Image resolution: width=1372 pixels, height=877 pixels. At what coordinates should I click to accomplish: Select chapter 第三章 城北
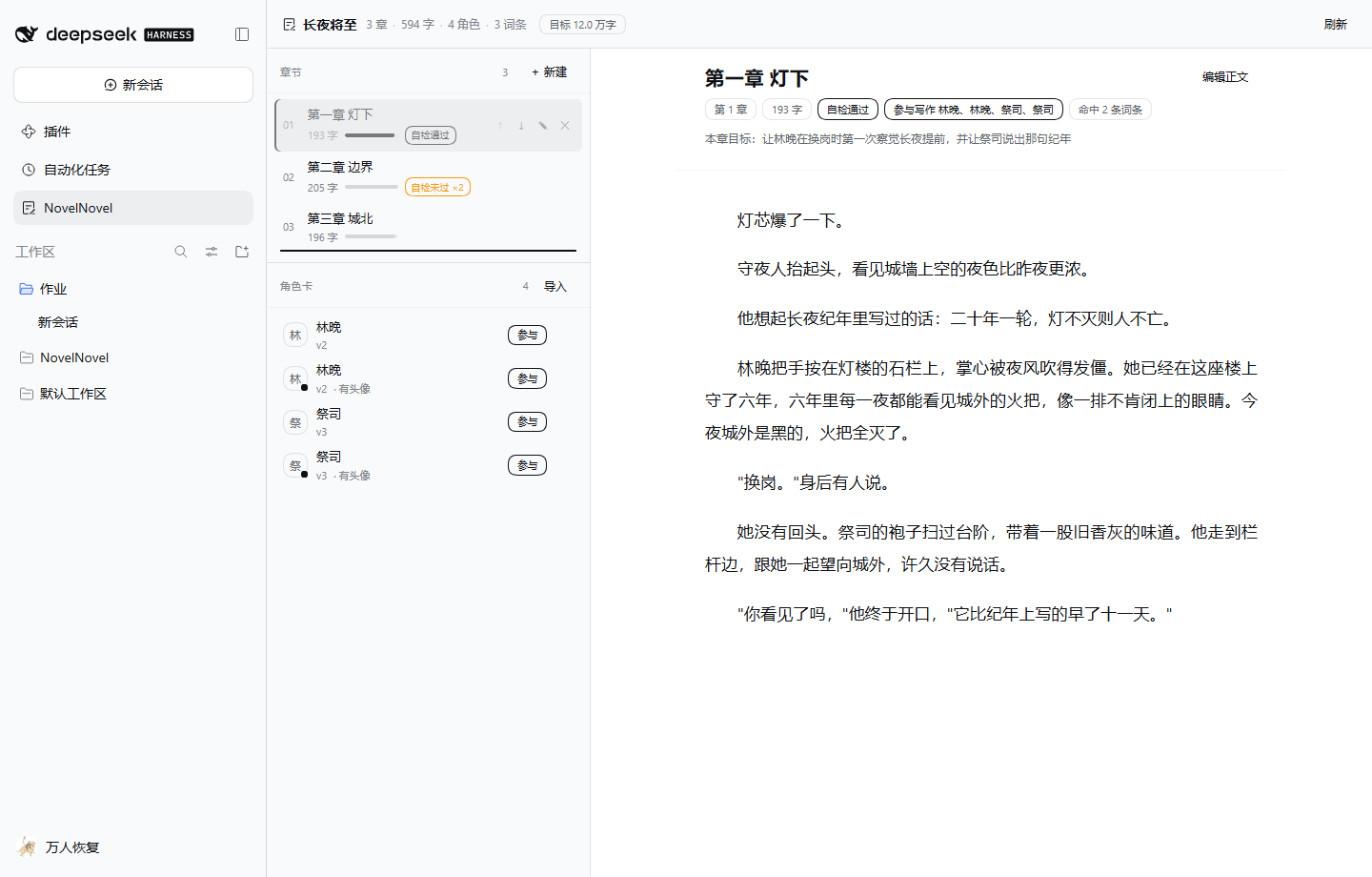click(x=429, y=228)
